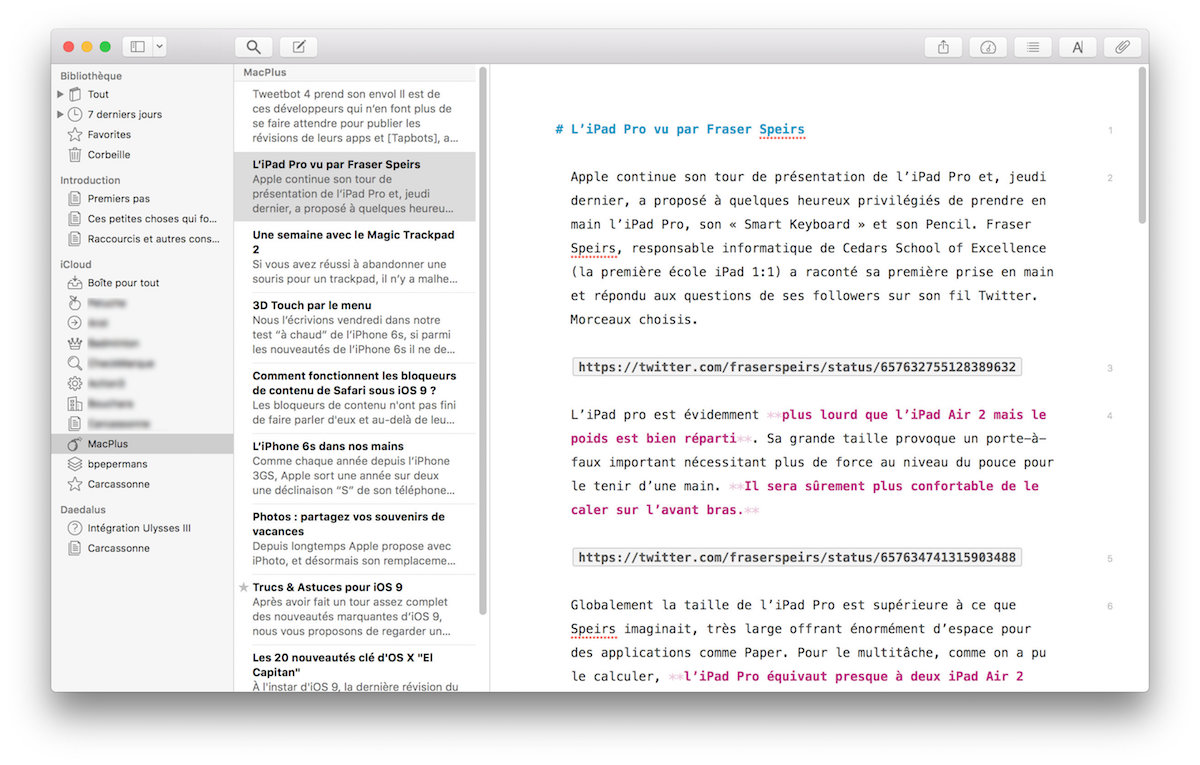Select the MacPlus group in iCloud

pos(142,444)
